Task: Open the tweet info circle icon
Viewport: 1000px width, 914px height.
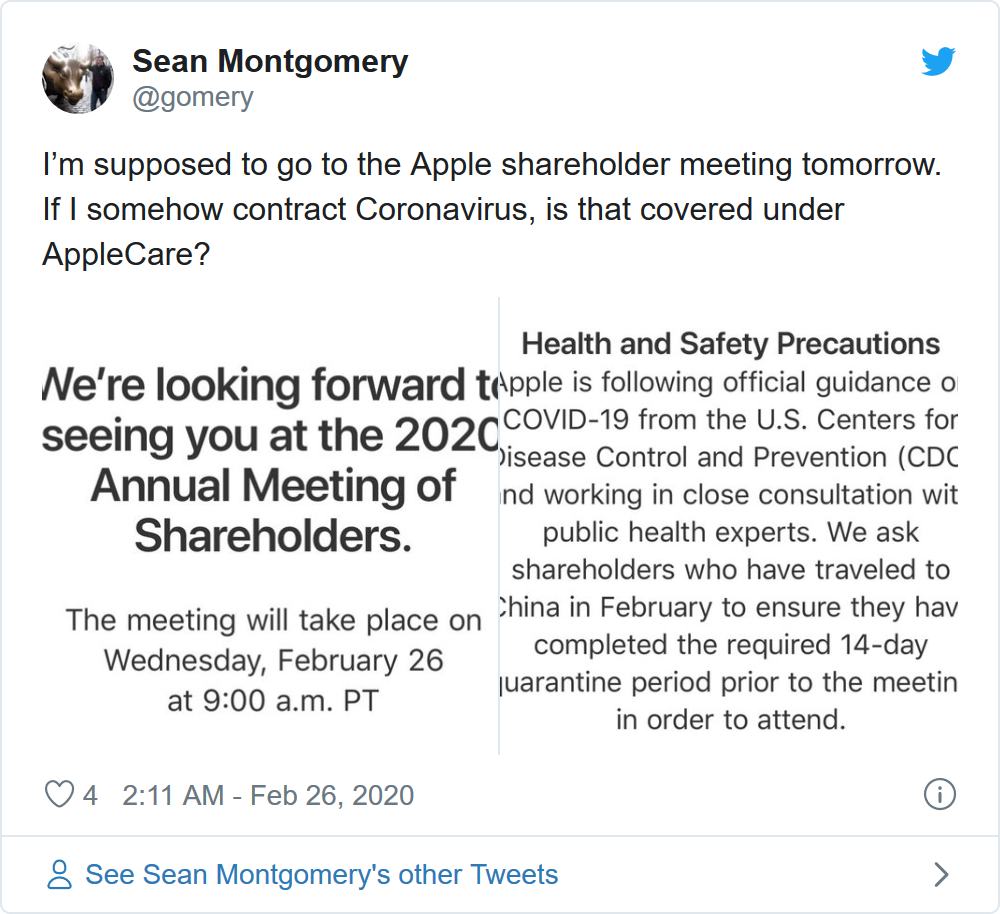Action: (939, 795)
